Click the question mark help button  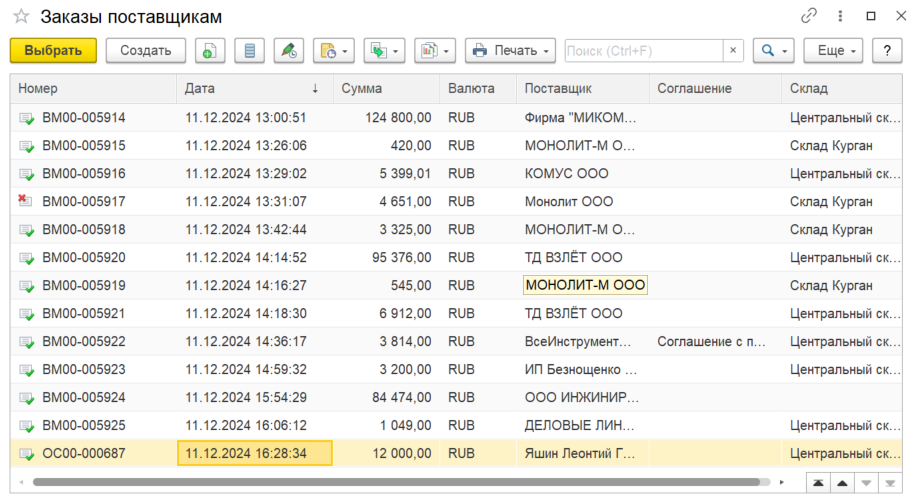(x=887, y=51)
